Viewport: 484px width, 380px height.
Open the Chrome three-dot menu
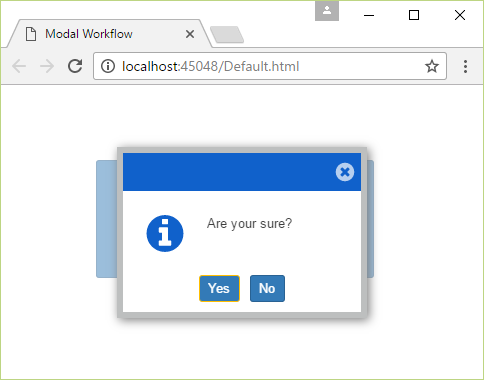[465, 66]
